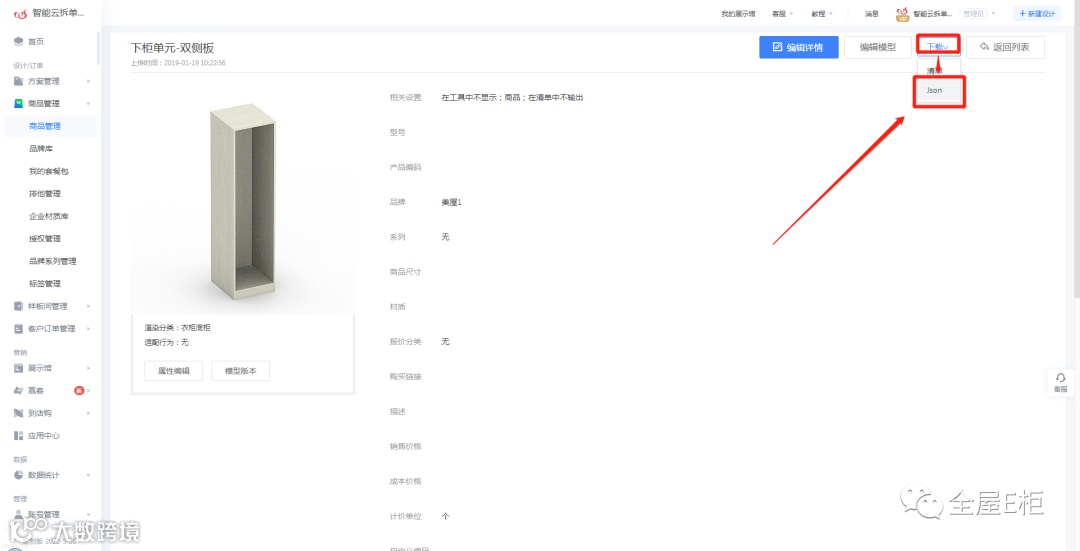Click the 方案管理 folder icon
This screenshot has width=1080, height=551.
pos(19,81)
